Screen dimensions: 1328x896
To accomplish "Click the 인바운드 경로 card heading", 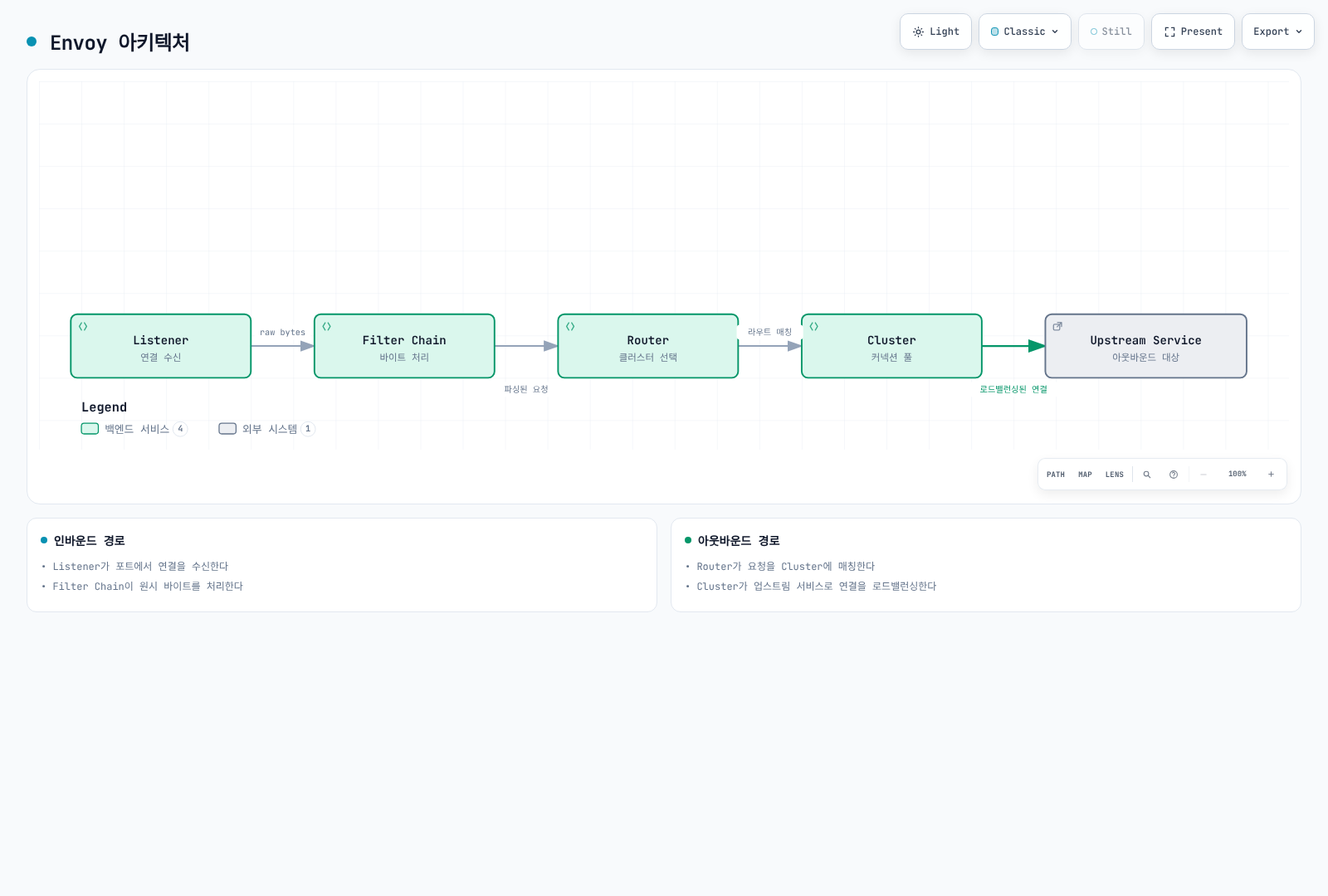I will click(x=89, y=541).
